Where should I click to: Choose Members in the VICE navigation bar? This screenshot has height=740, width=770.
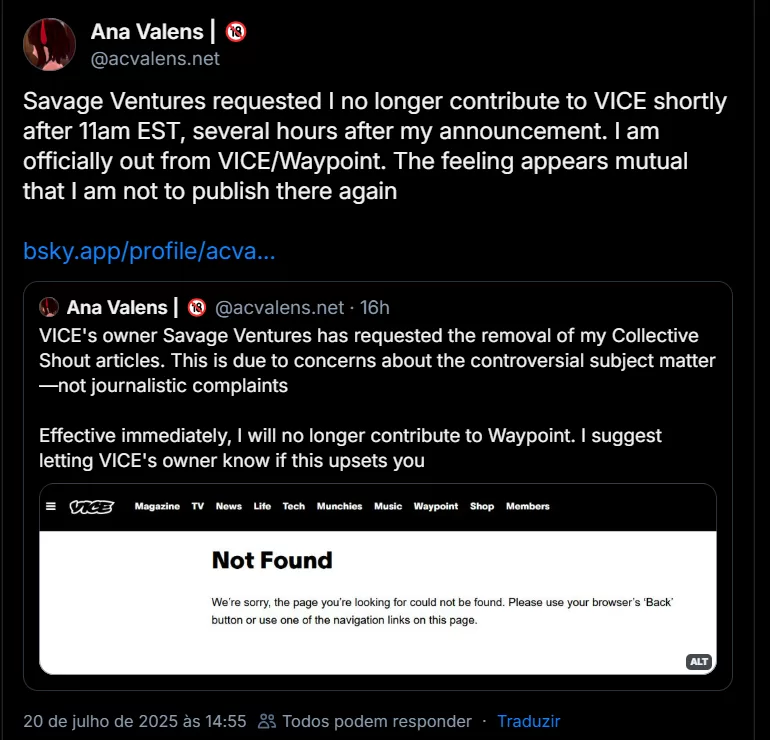(528, 507)
